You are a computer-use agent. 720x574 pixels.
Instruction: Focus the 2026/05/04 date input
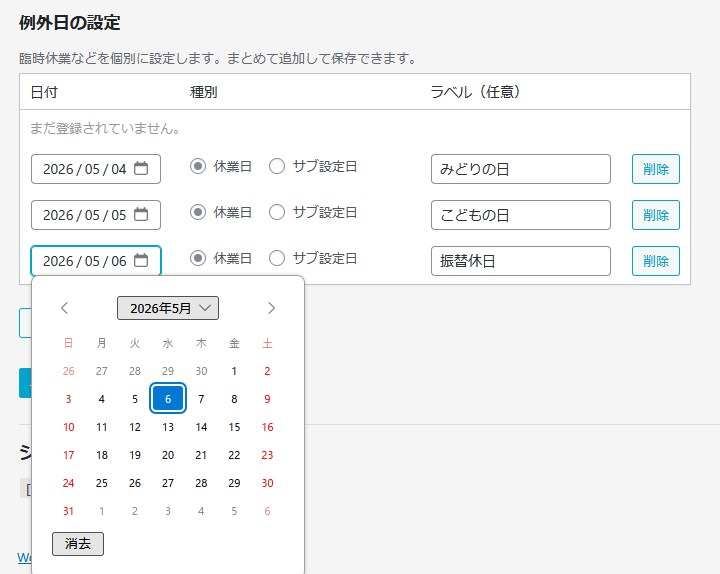click(x=96, y=169)
